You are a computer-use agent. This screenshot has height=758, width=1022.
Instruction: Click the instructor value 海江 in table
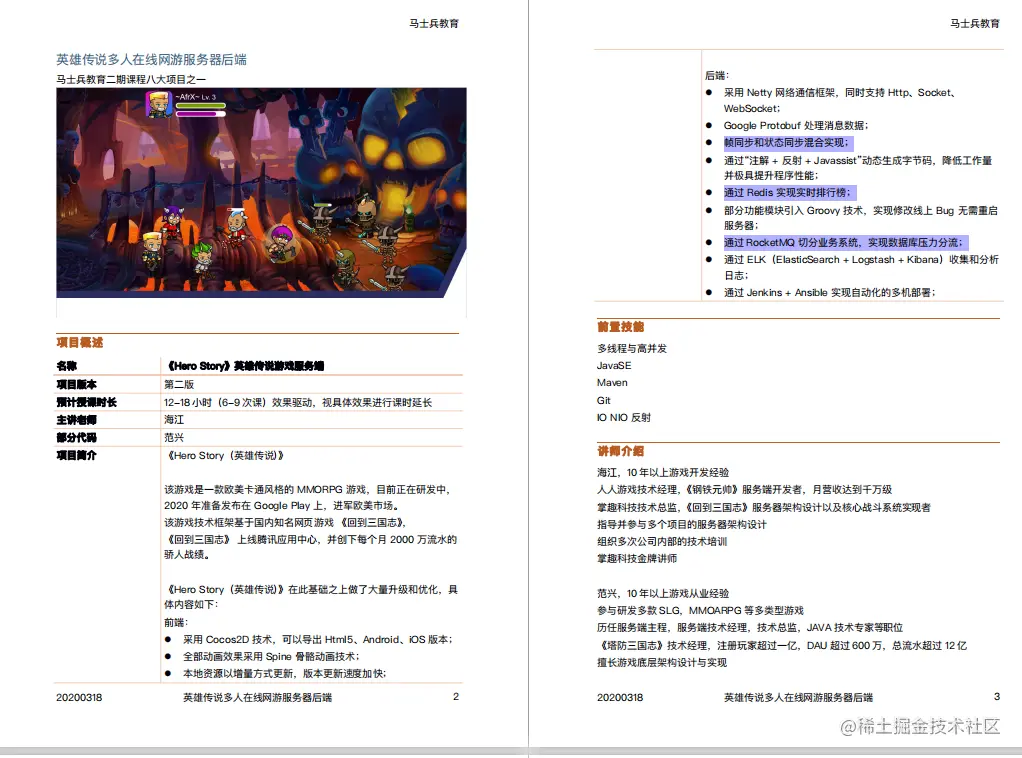(174, 420)
